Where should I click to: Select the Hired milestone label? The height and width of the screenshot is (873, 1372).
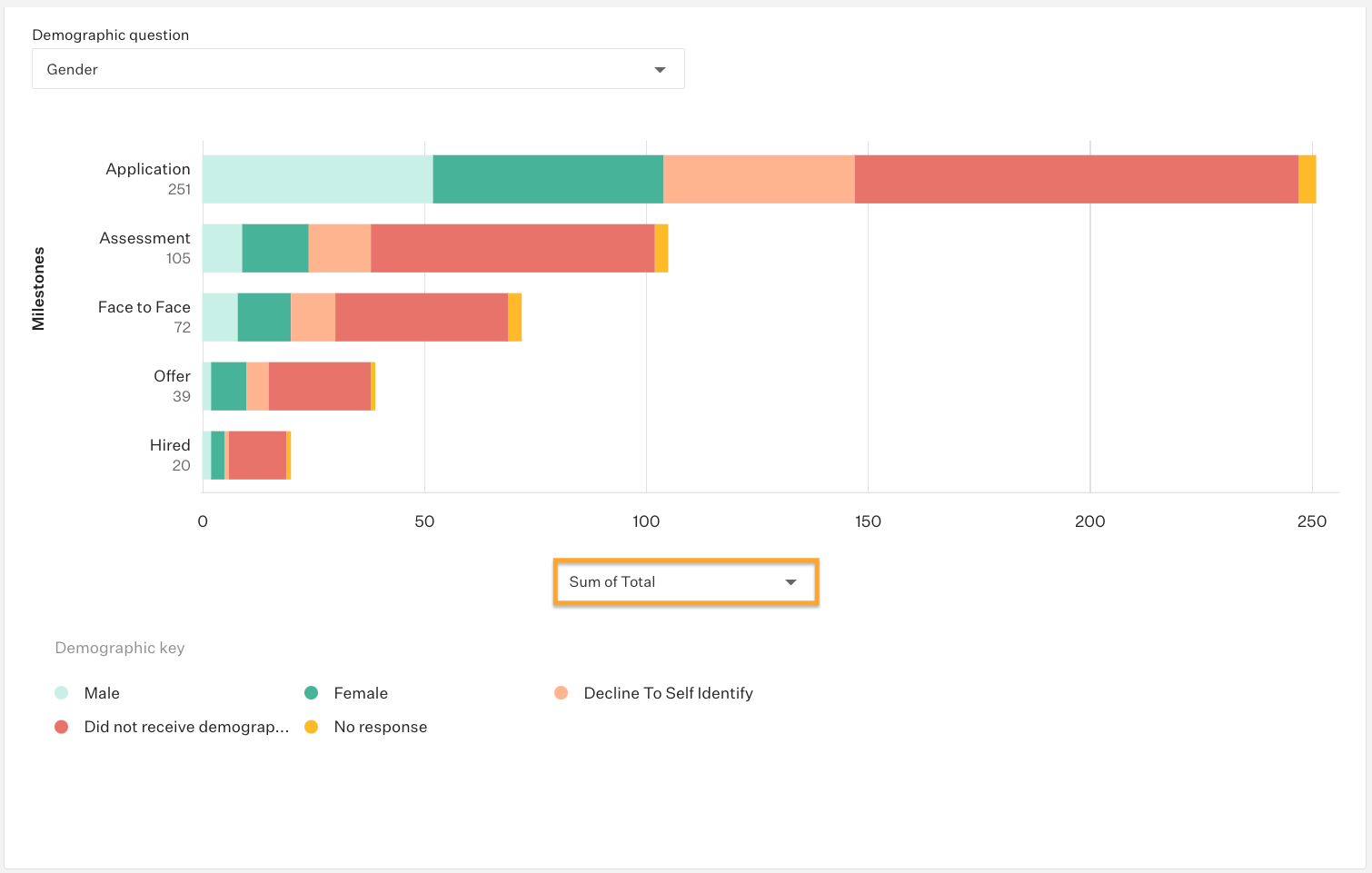tap(170, 445)
